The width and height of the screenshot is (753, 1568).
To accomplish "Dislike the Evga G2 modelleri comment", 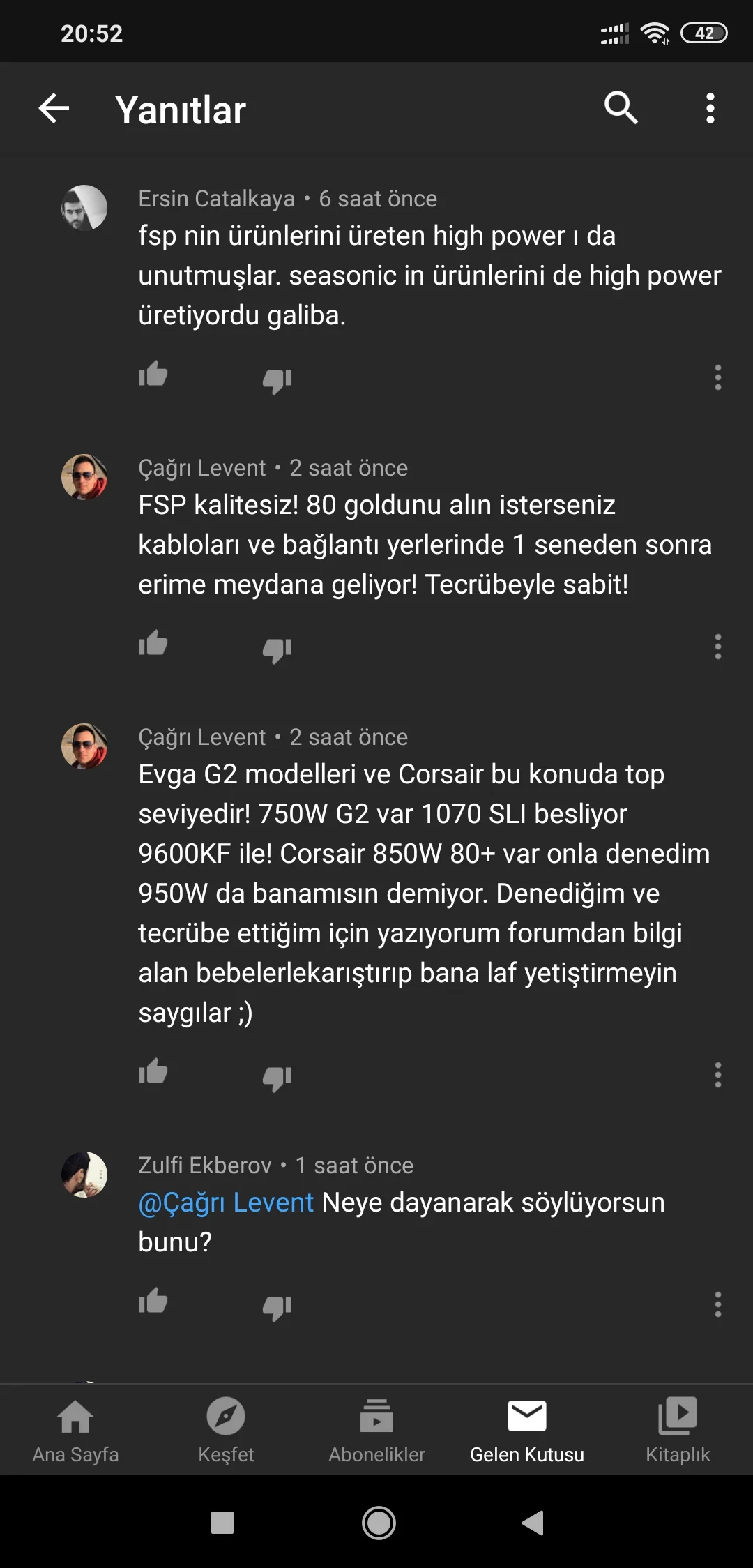I will coord(277,1078).
